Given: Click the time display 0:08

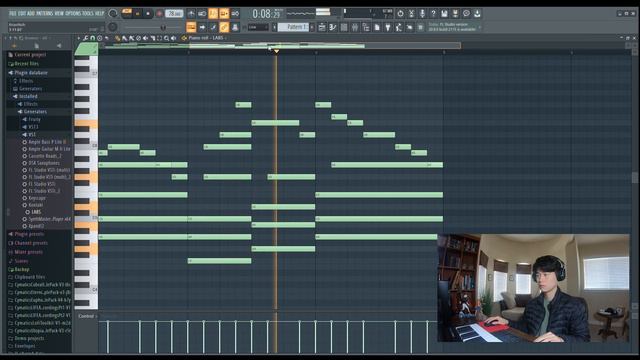Looking at the screenshot, I should [x=266, y=14].
